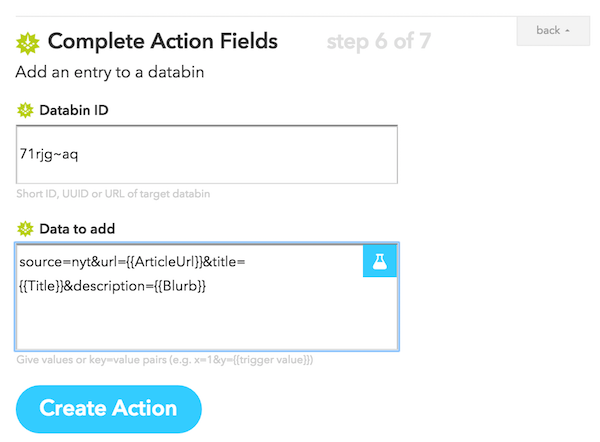Screen dimensions: 600x442
Task: Click the Data to add label text
Action: point(77,229)
